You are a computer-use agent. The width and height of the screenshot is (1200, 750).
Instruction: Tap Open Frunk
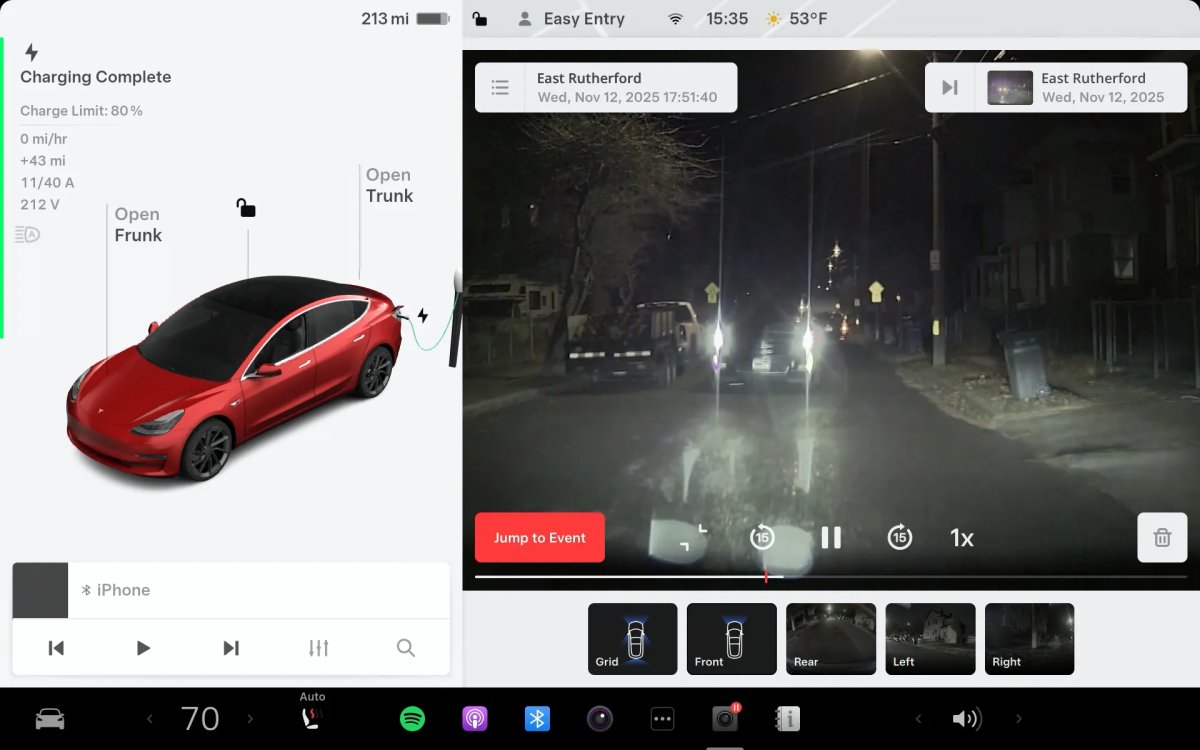(x=138, y=225)
